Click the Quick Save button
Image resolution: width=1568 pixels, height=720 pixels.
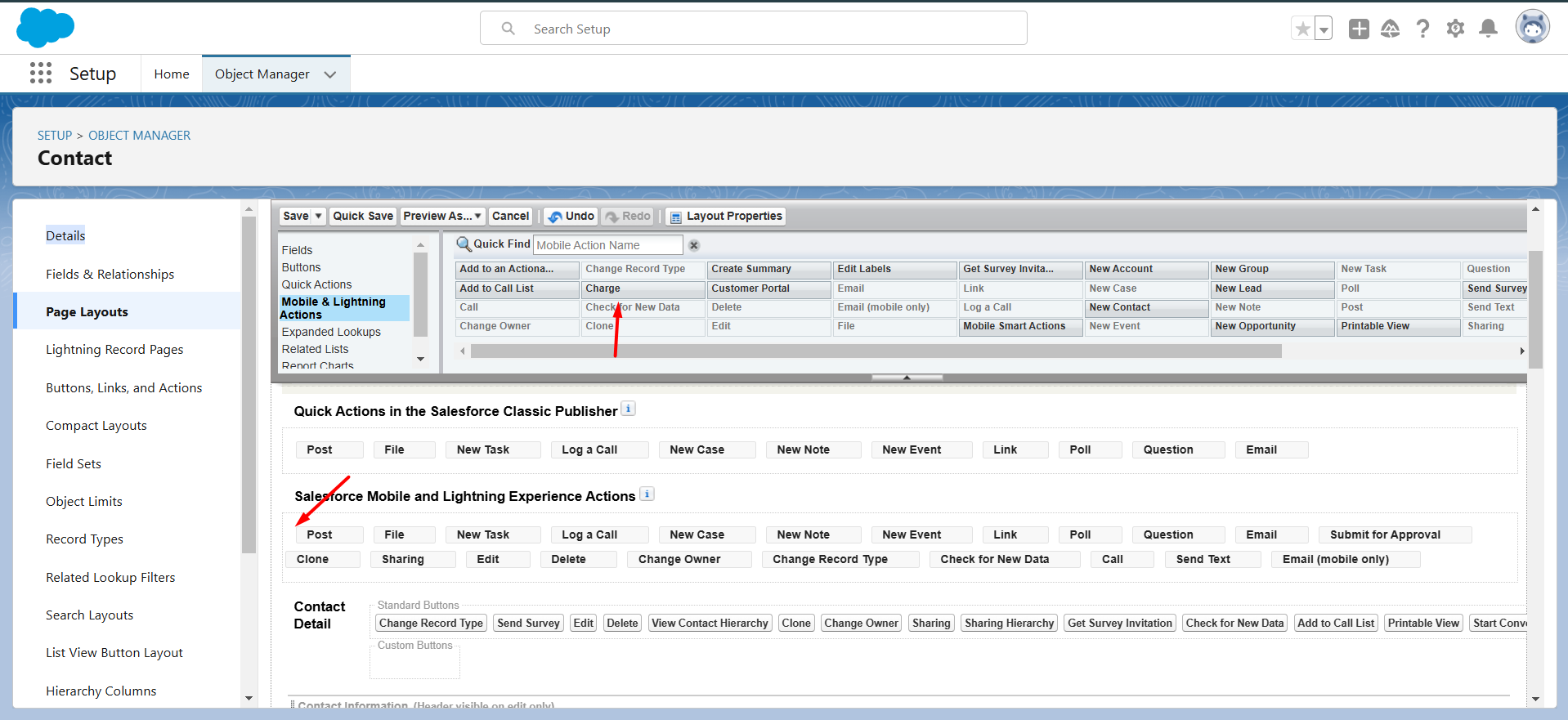(x=363, y=216)
